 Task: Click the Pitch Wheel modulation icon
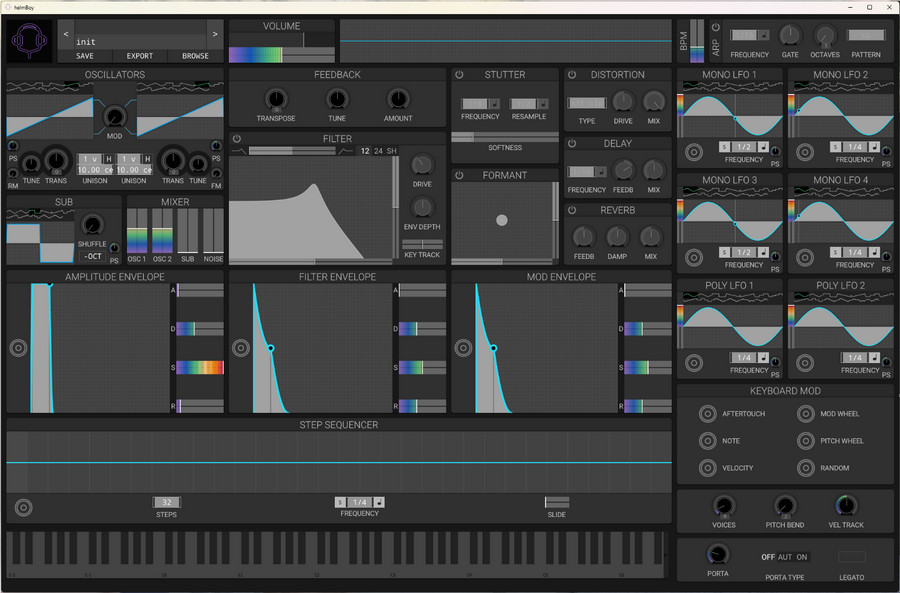coord(806,440)
